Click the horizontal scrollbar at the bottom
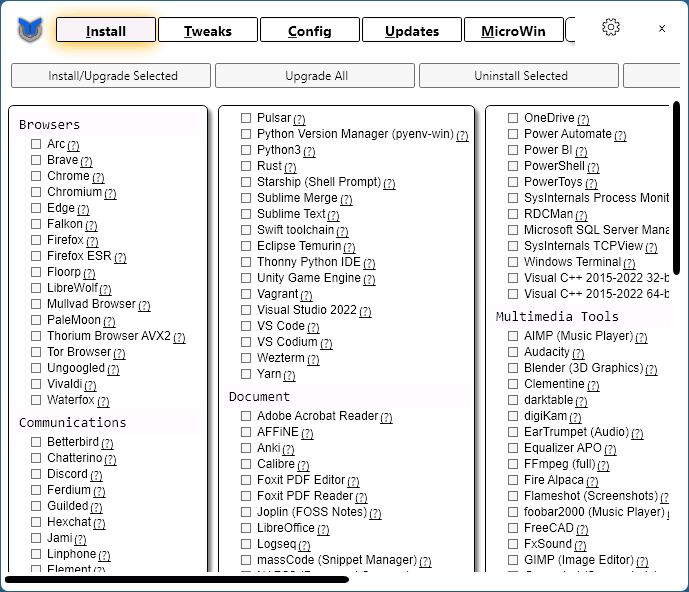Screen dimensions: 689x592 tap(176, 578)
